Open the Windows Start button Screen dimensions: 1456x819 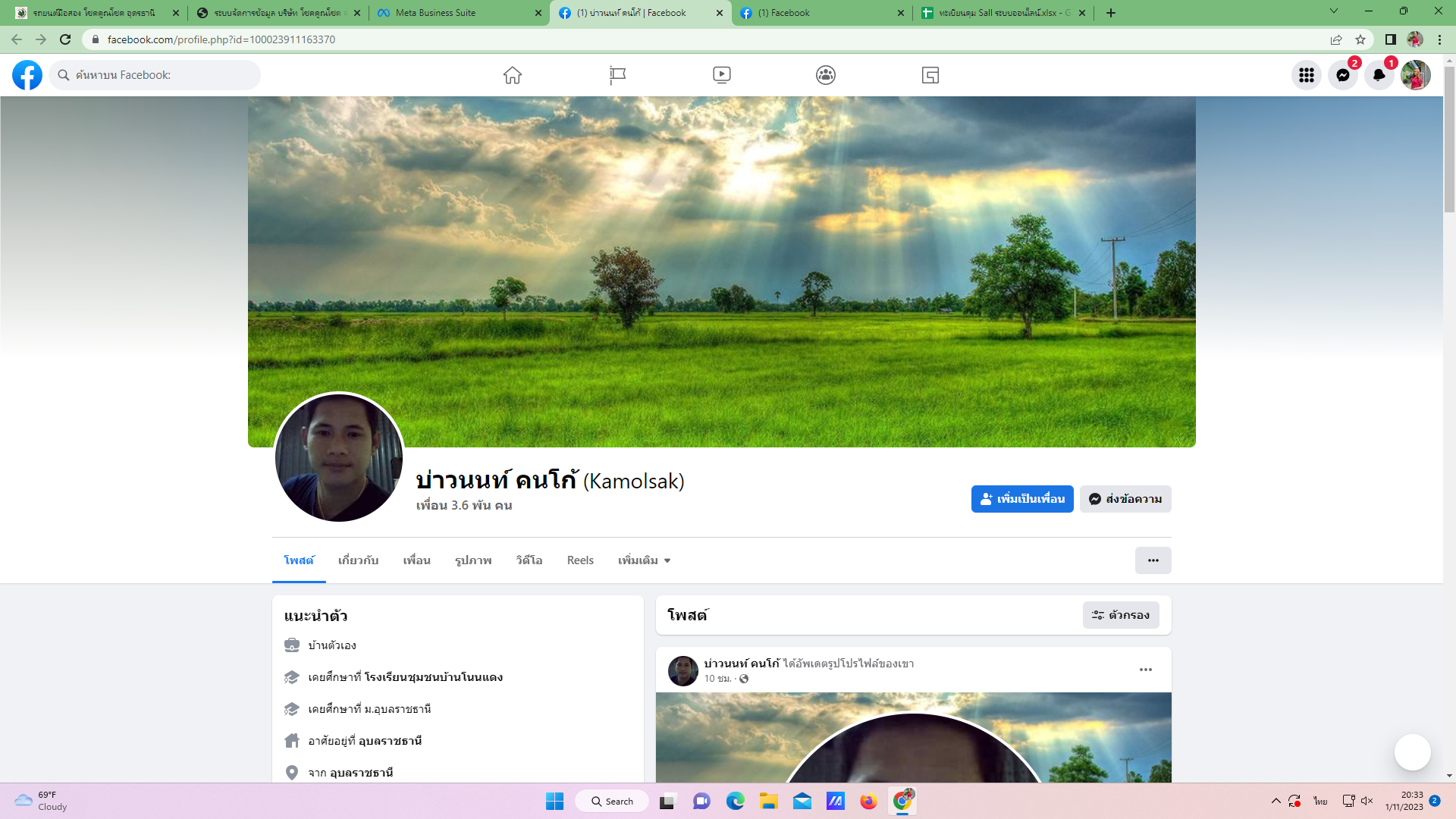point(554,801)
